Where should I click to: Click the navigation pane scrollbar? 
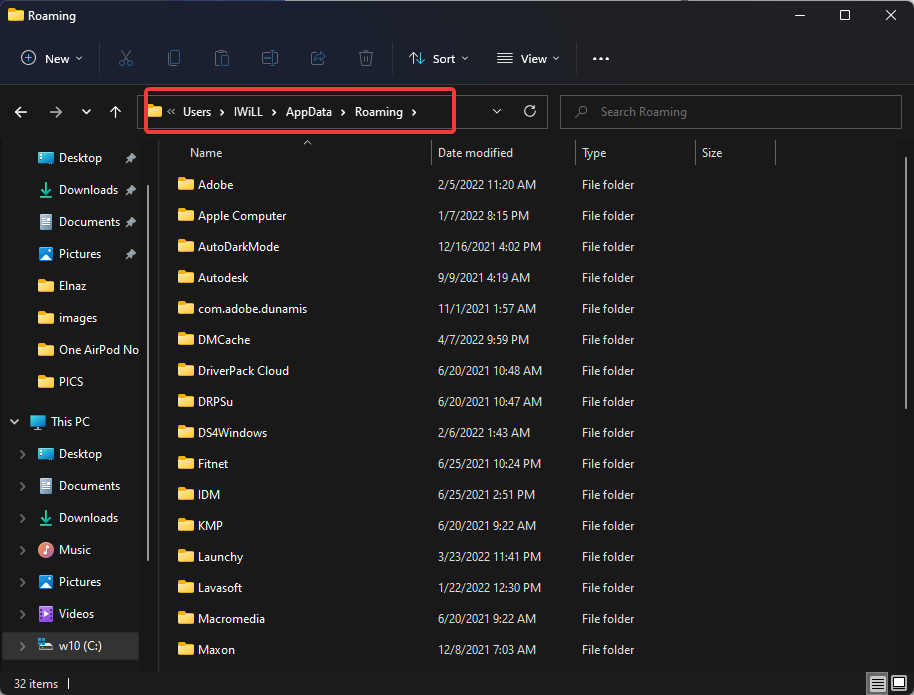[148, 373]
